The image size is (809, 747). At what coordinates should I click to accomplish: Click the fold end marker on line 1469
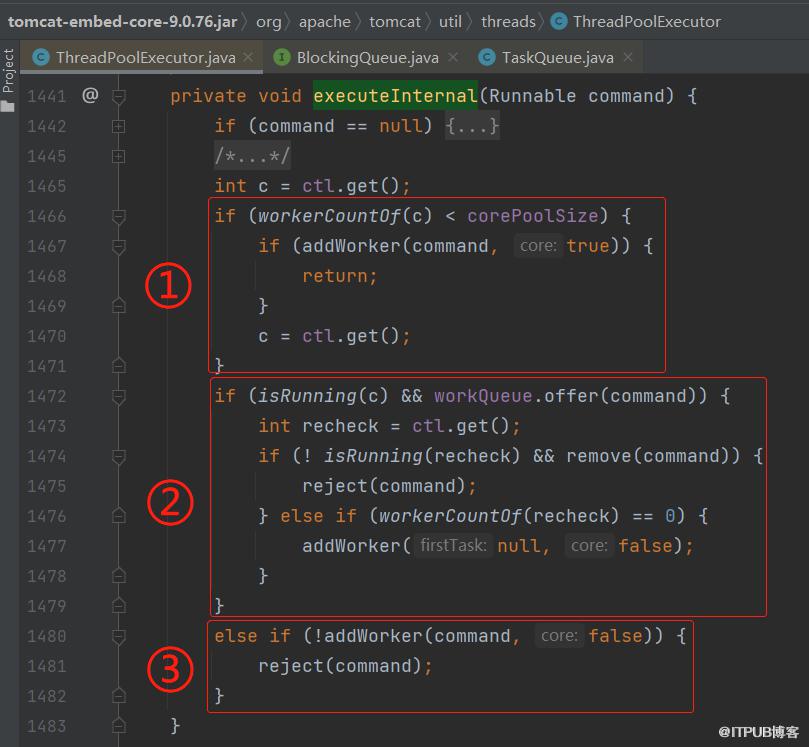click(119, 306)
